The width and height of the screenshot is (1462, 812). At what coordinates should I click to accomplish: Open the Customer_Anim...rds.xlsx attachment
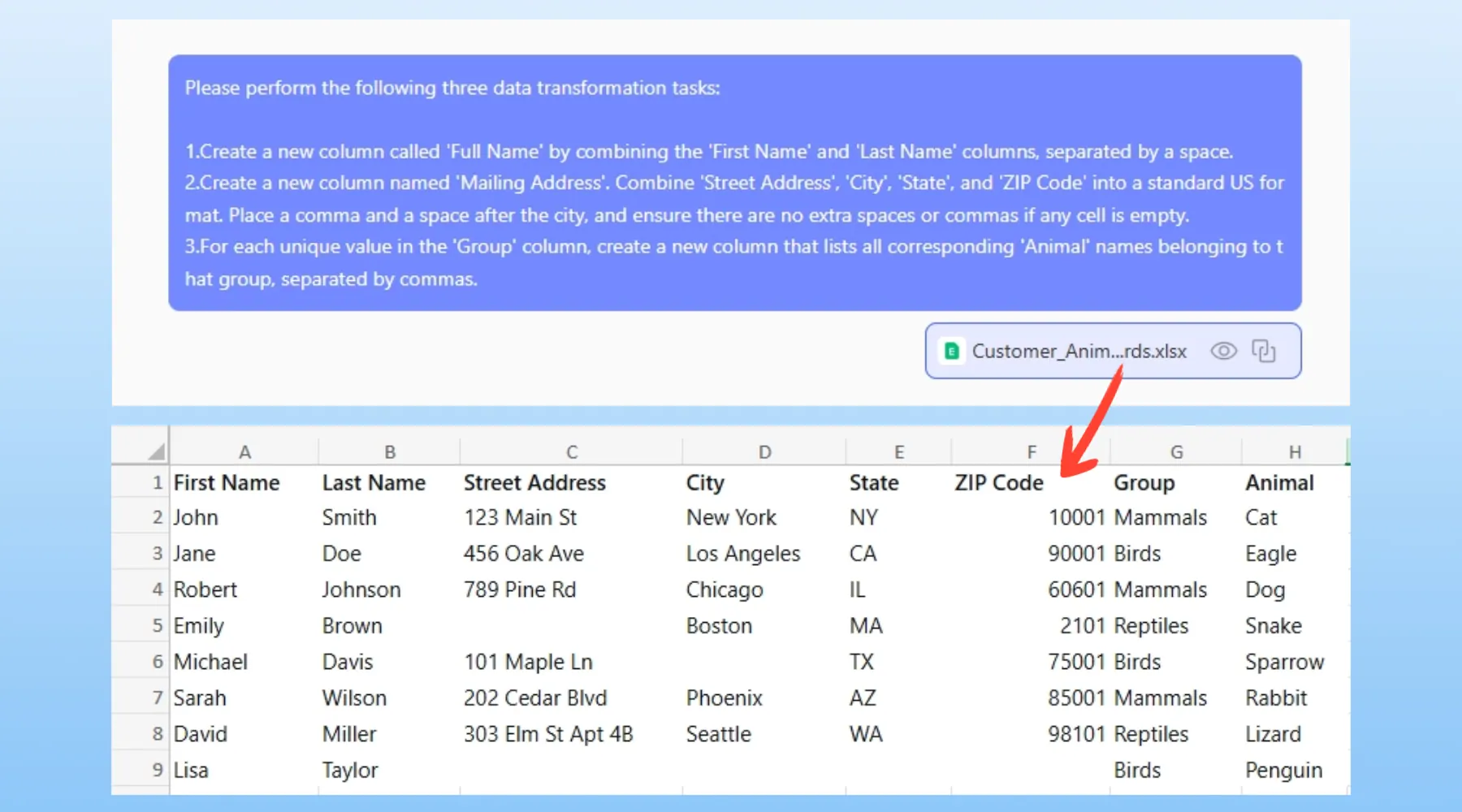pyautogui.click(x=1079, y=351)
